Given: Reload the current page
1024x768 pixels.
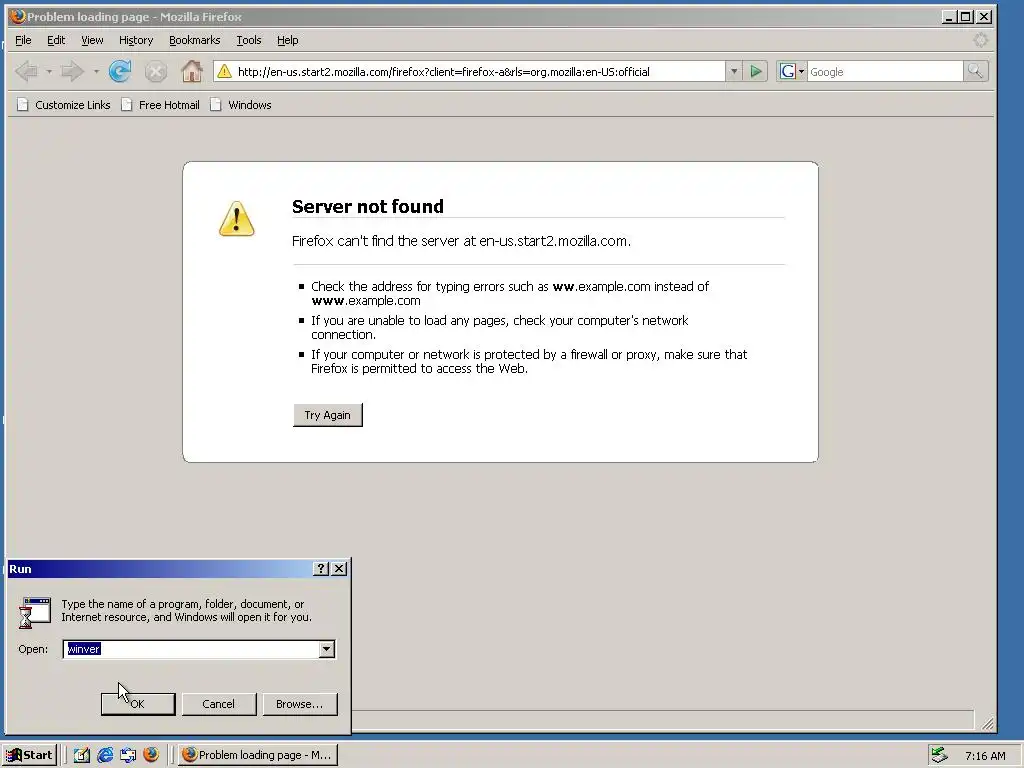Looking at the screenshot, I should pyautogui.click(x=120, y=71).
